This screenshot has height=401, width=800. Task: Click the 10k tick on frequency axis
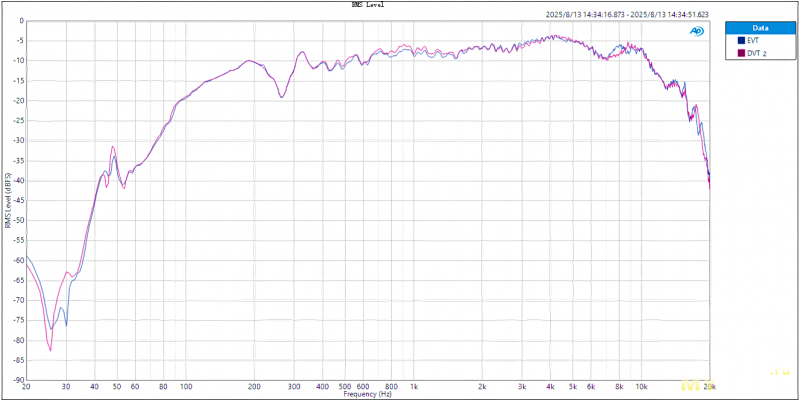[x=642, y=386]
